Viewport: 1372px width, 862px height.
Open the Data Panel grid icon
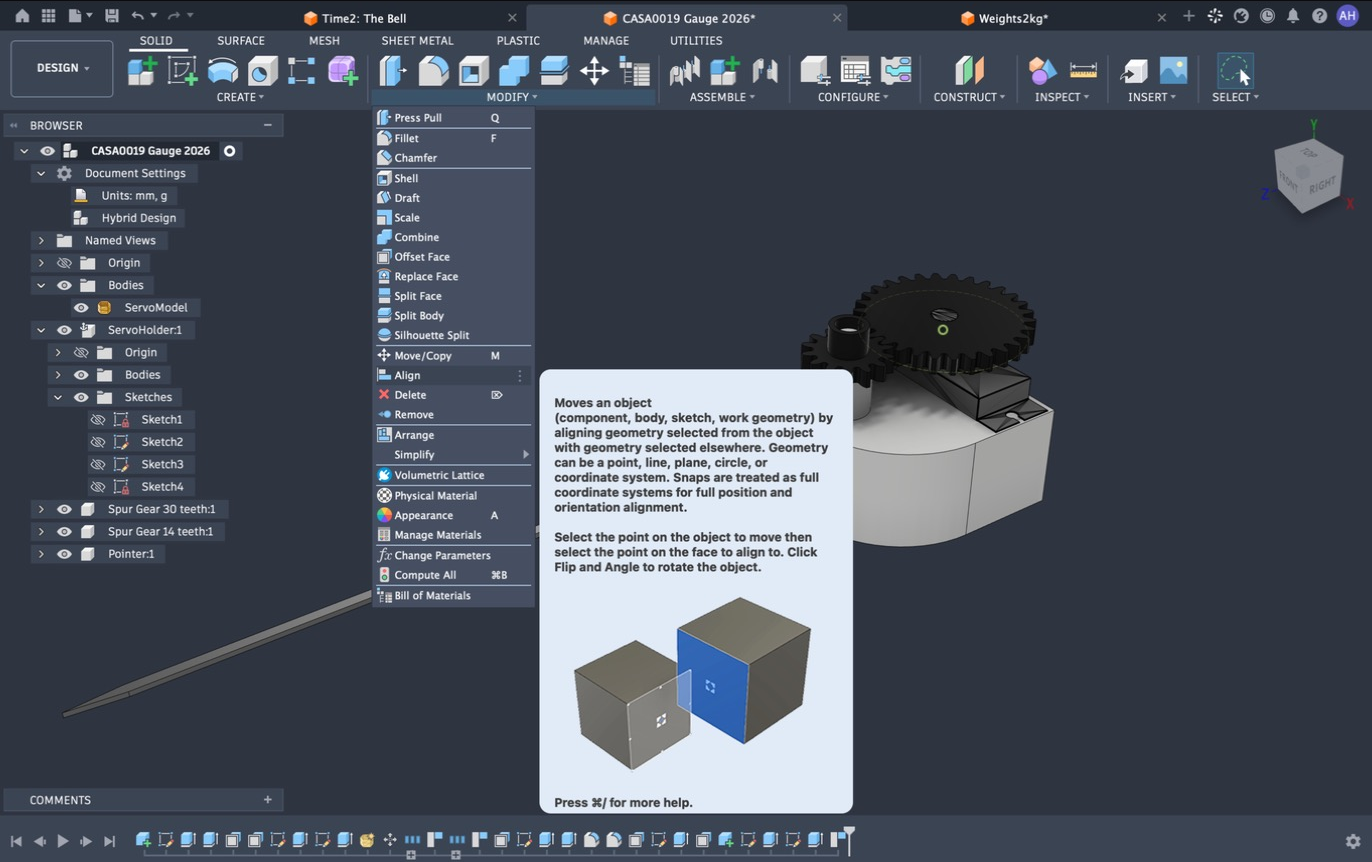click(x=48, y=16)
